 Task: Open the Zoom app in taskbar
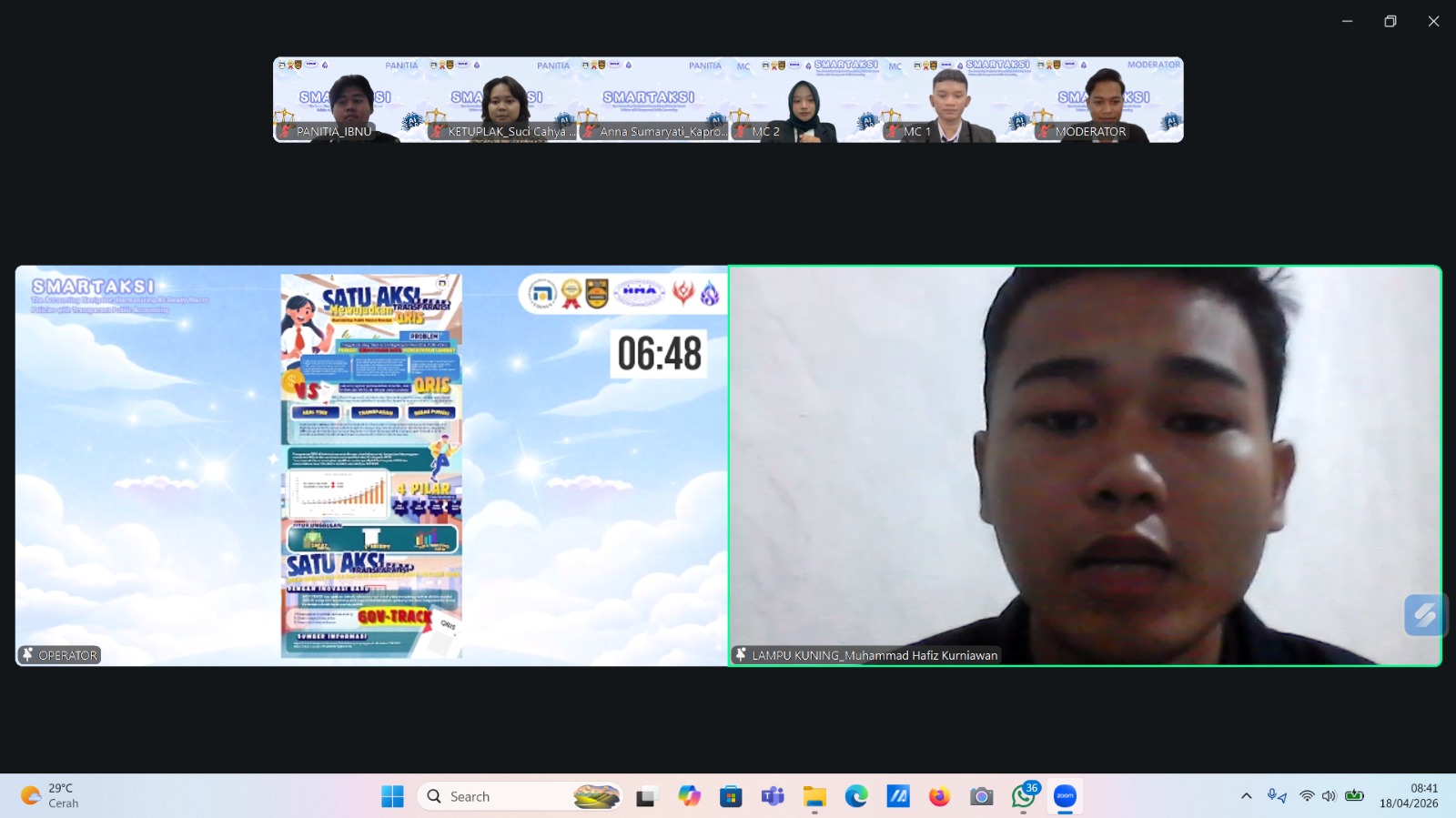coord(1065,796)
